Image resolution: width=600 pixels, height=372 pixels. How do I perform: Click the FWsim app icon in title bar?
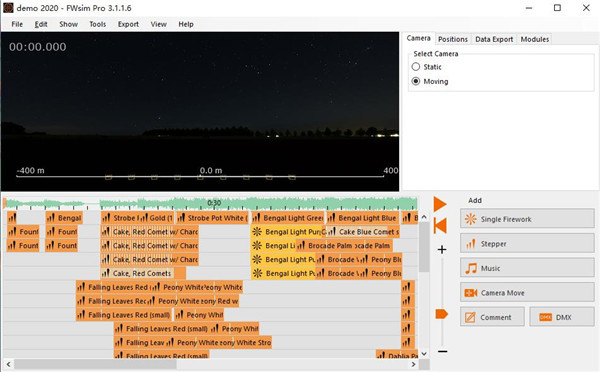tap(8, 8)
